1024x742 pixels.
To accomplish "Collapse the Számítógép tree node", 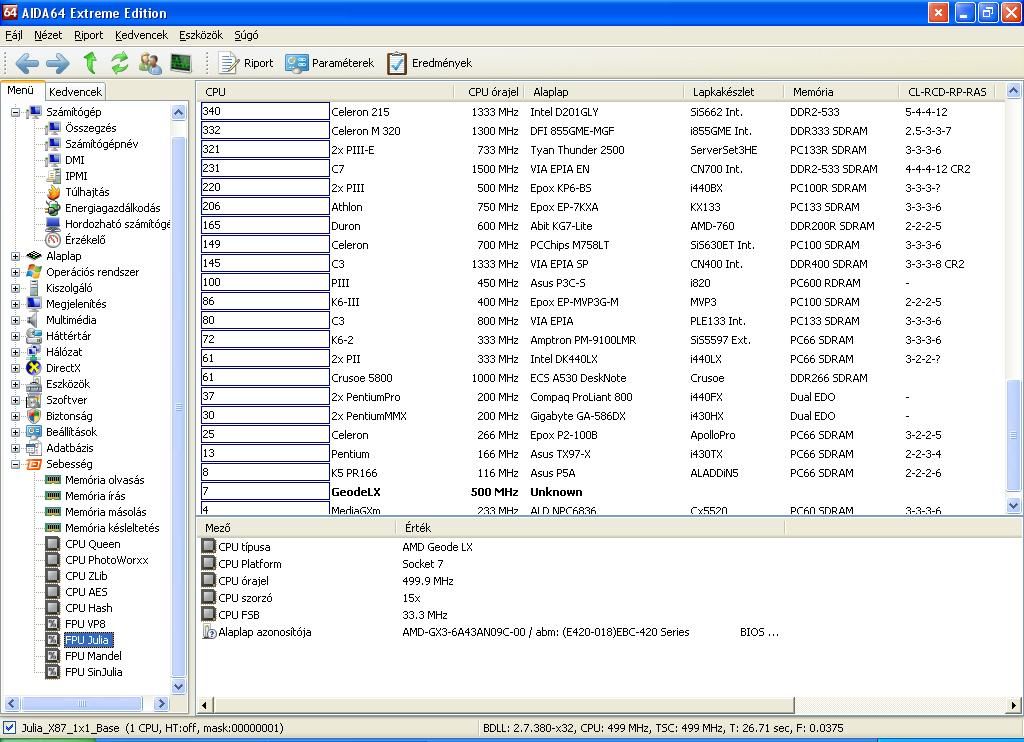I will 15,112.
